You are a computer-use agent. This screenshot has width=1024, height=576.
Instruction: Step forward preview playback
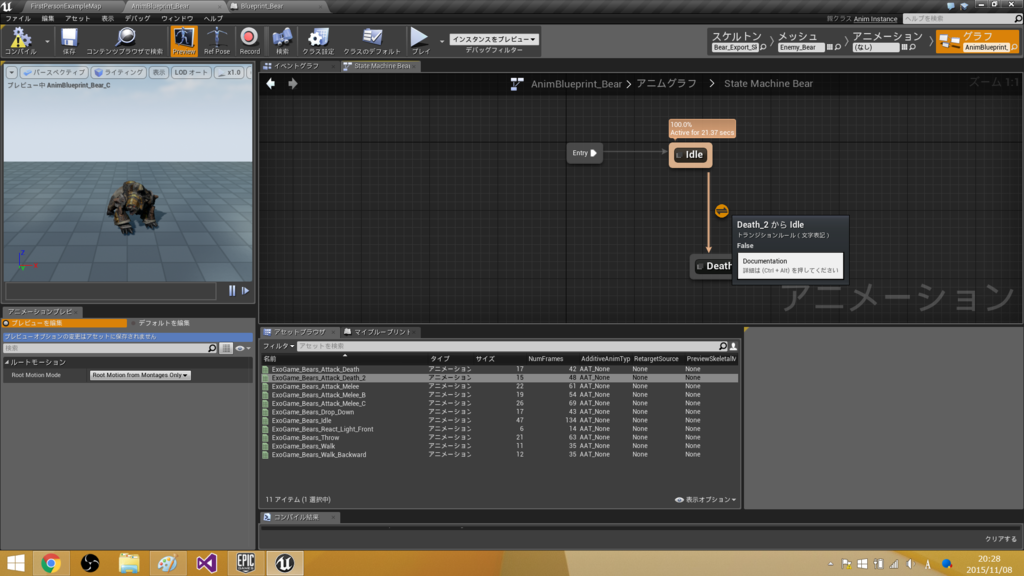pos(246,291)
